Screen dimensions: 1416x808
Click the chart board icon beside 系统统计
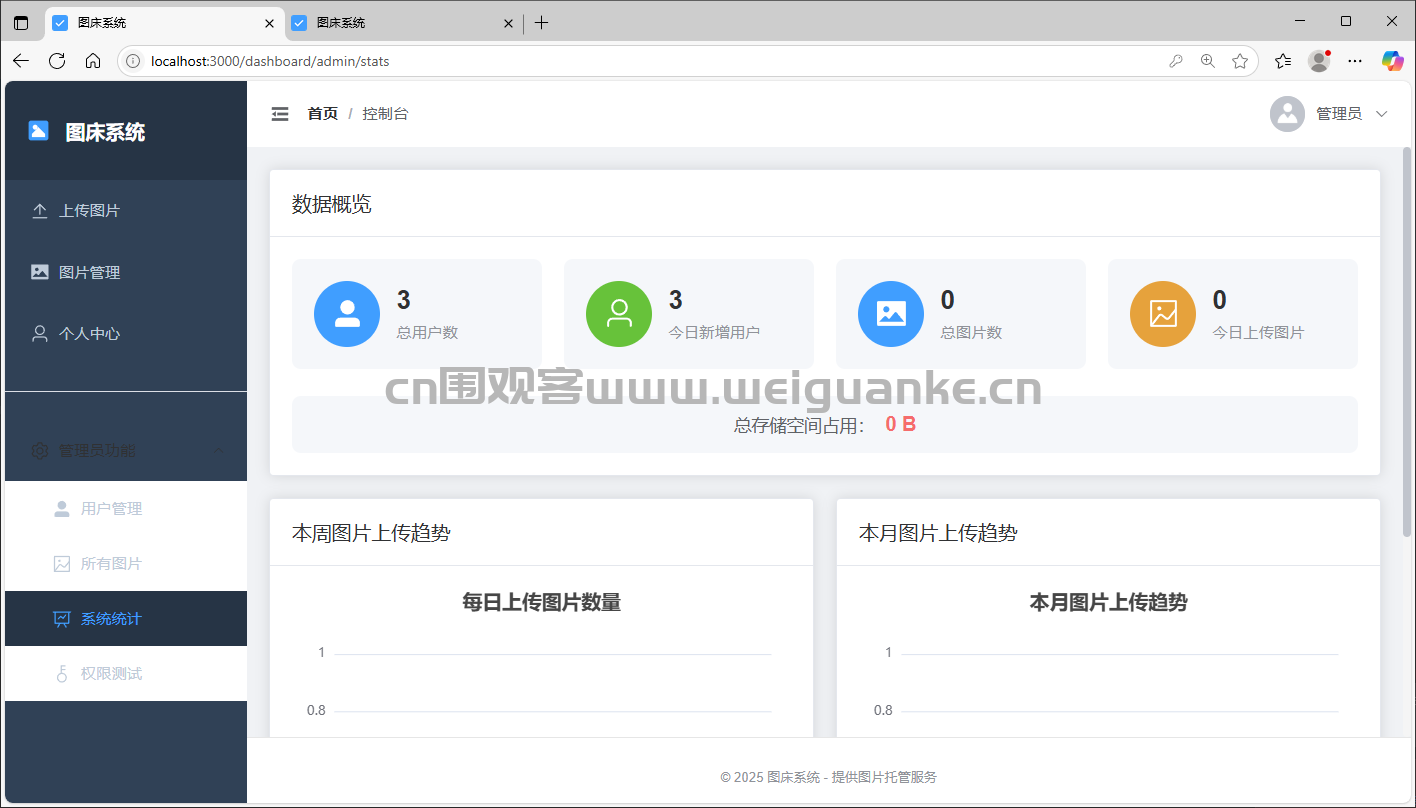[x=62, y=619]
